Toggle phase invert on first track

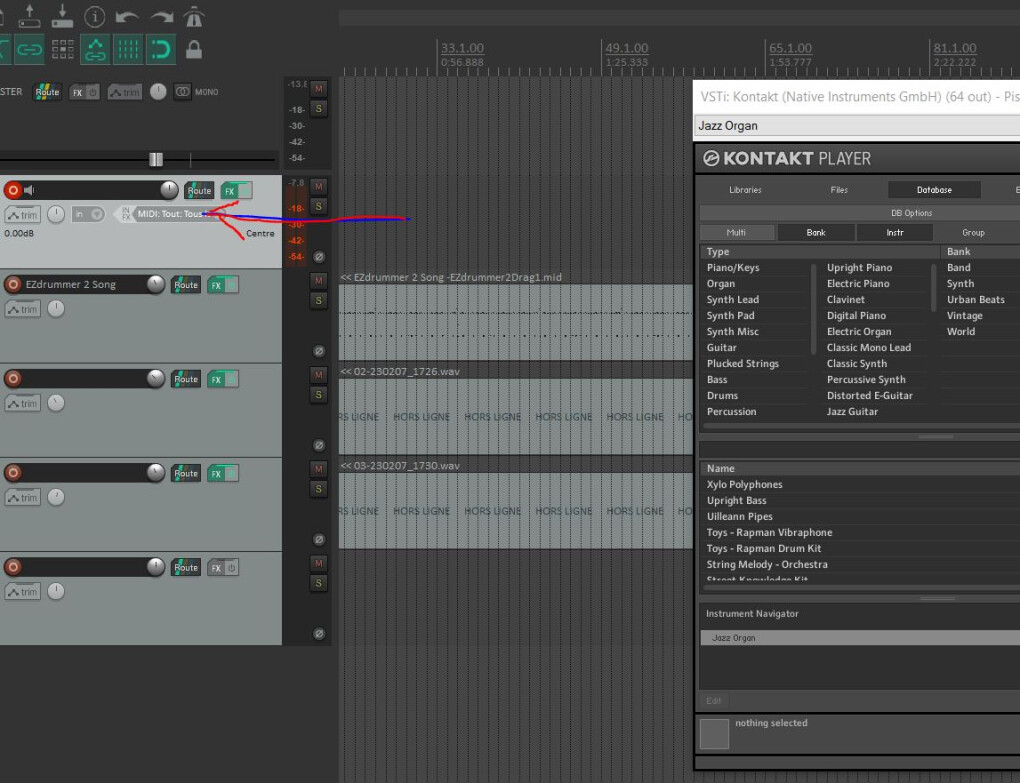coord(319,256)
